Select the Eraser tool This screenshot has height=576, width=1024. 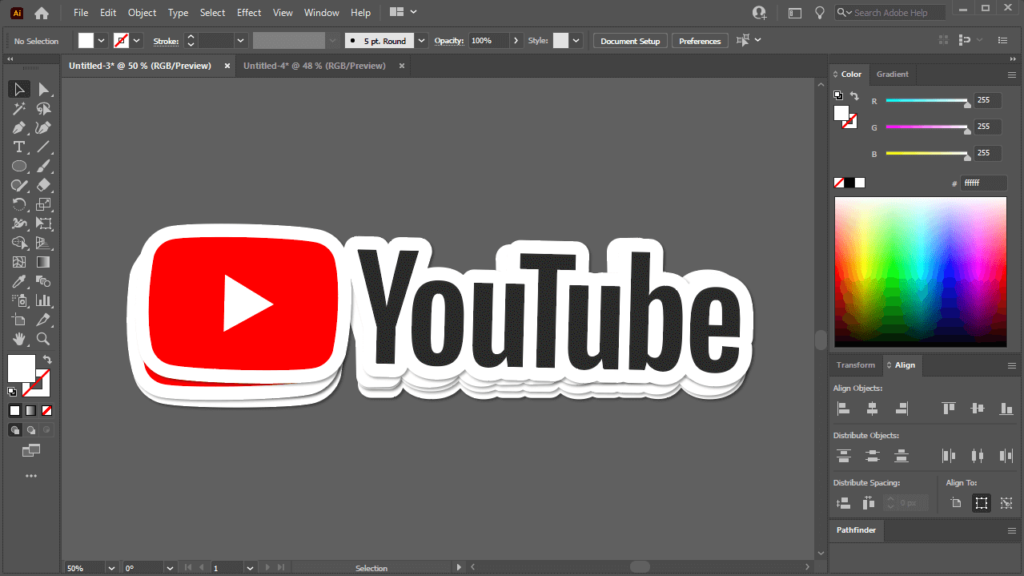44,185
